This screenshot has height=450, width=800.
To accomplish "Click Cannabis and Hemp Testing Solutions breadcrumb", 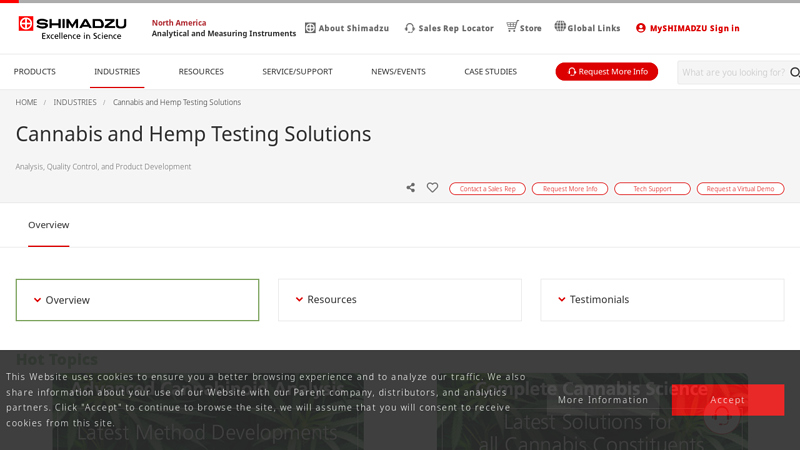I will [177, 102].
